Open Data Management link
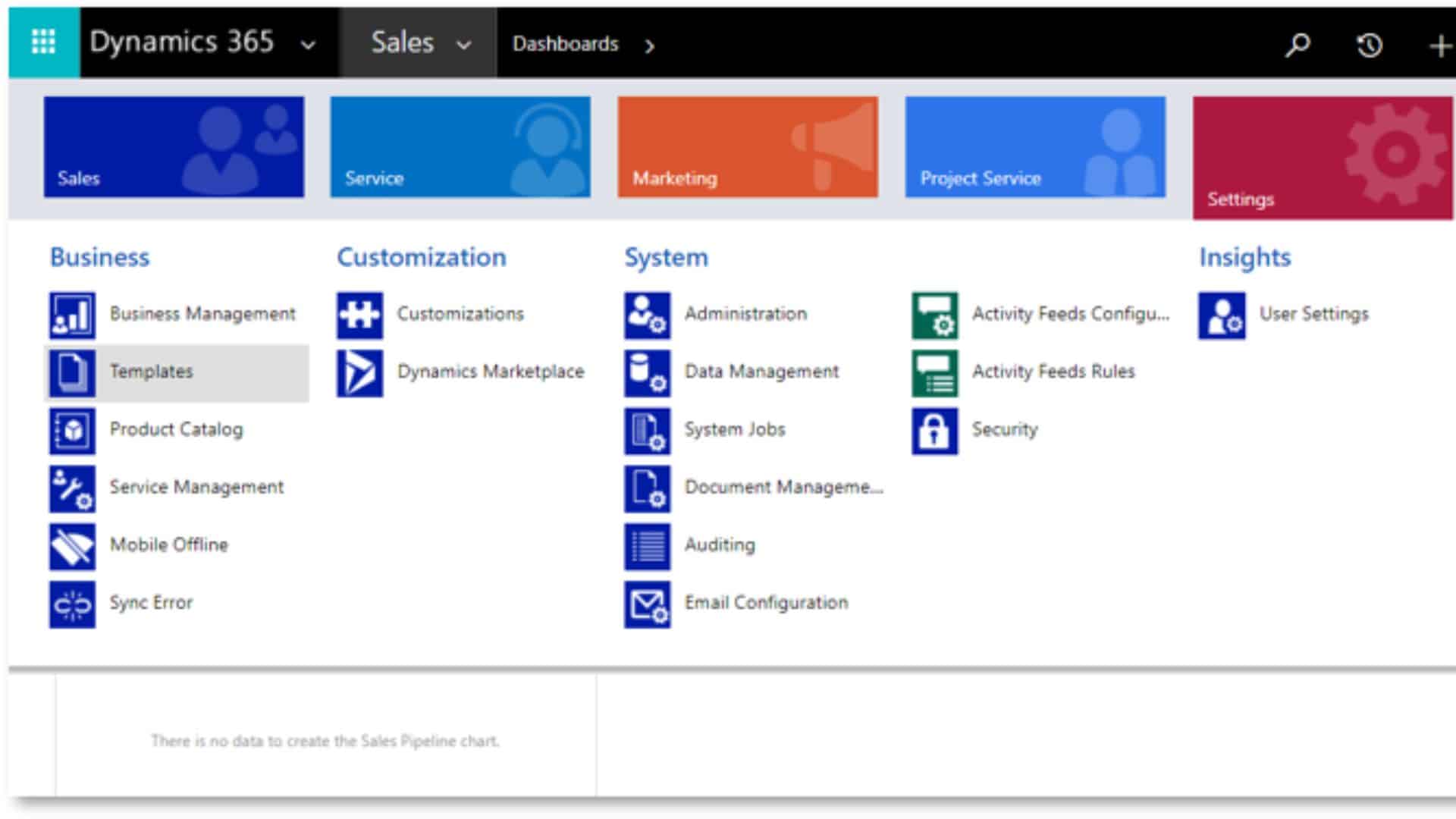 pyautogui.click(x=761, y=372)
